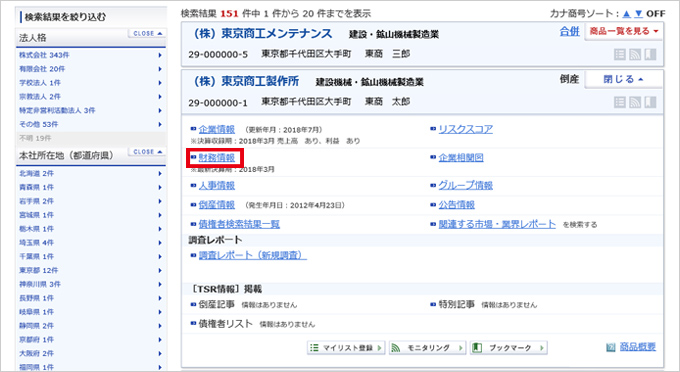The width and height of the screenshot is (680, 372).
Task: Open 商品一覧を見る dropdown
Action: (x=624, y=31)
